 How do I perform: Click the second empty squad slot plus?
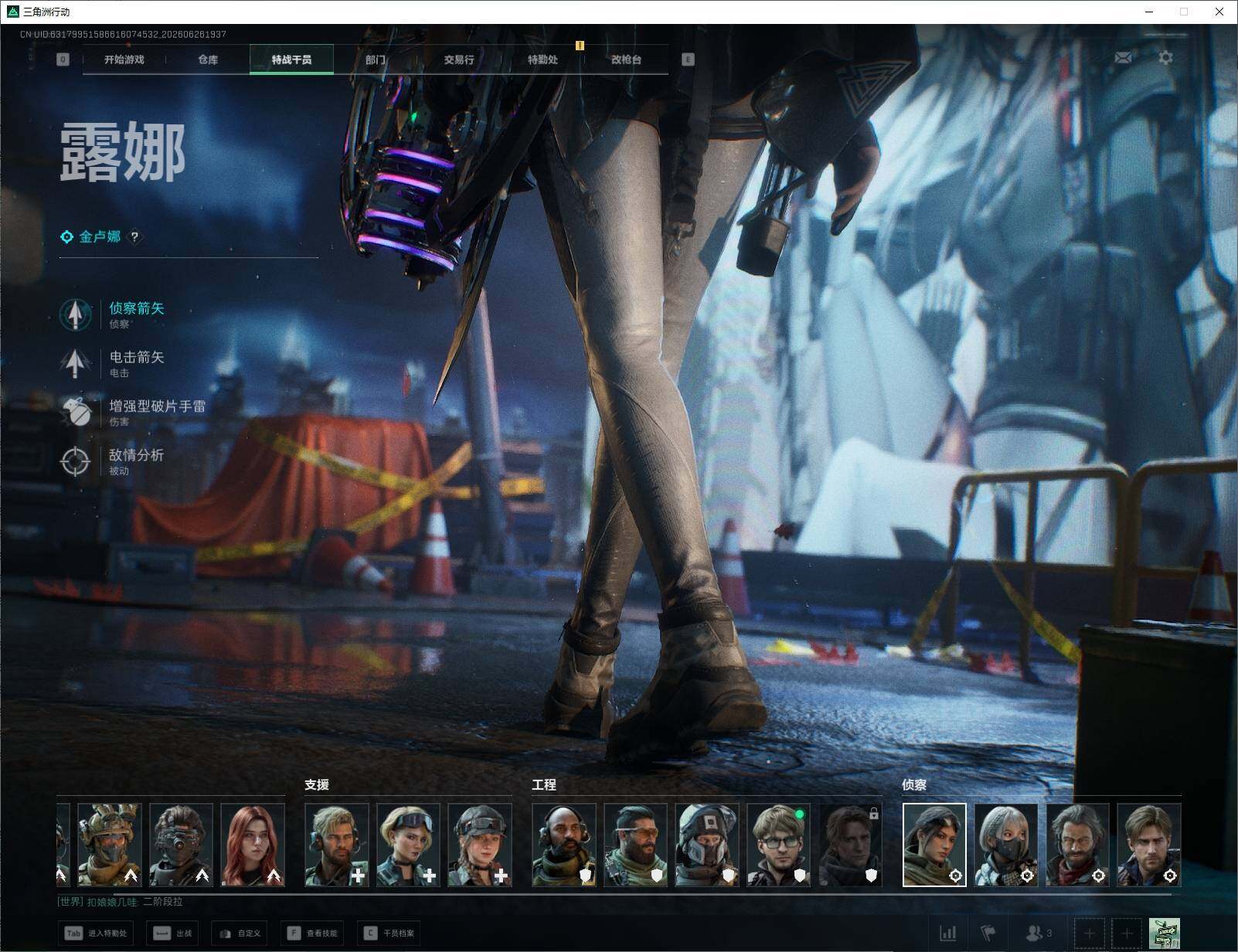[x=1127, y=933]
